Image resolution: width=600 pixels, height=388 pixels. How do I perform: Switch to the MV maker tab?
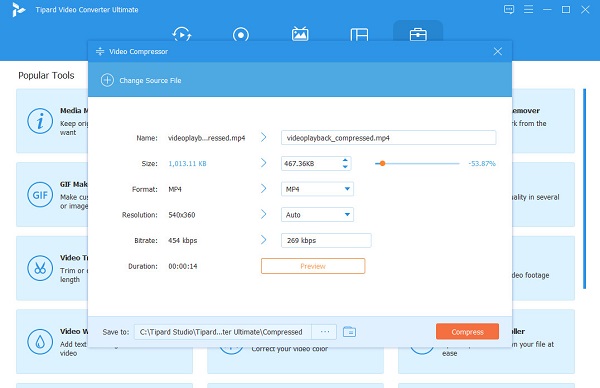coord(300,34)
